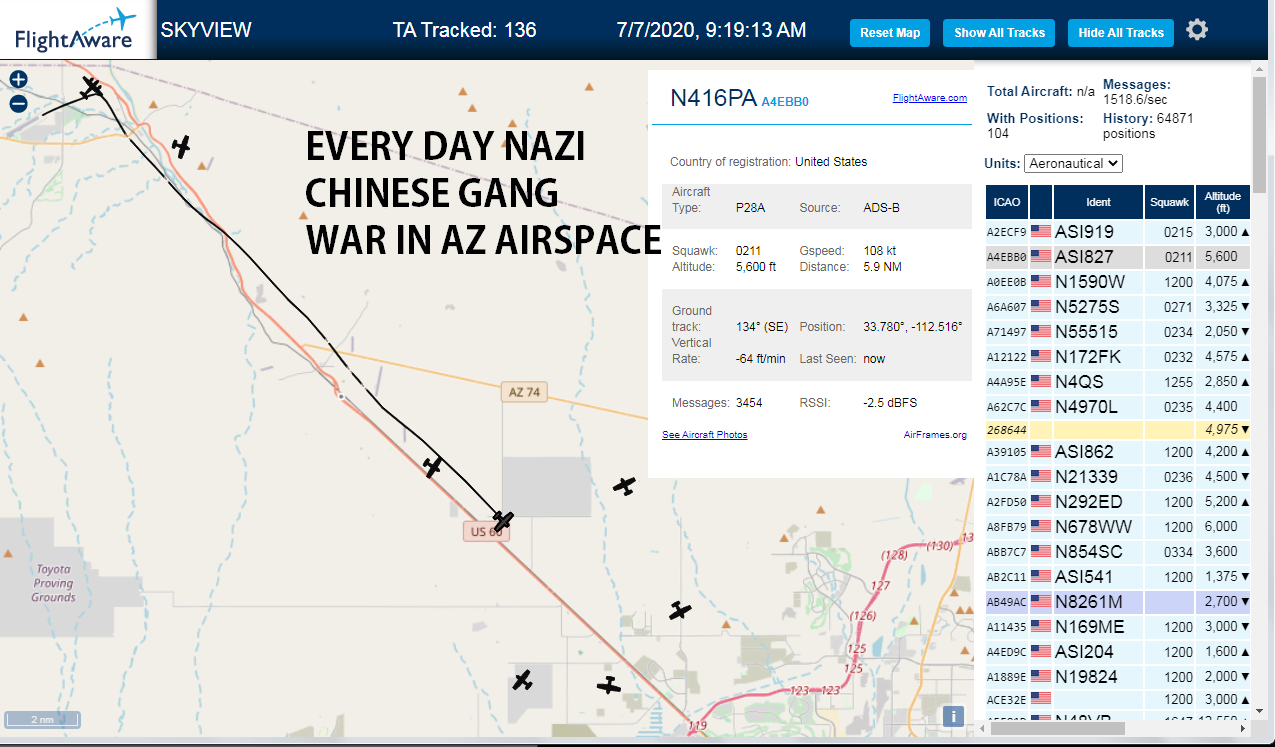Zoom out with the minus map button
This screenshot has height=747, width=1275.
pos(18,103)
